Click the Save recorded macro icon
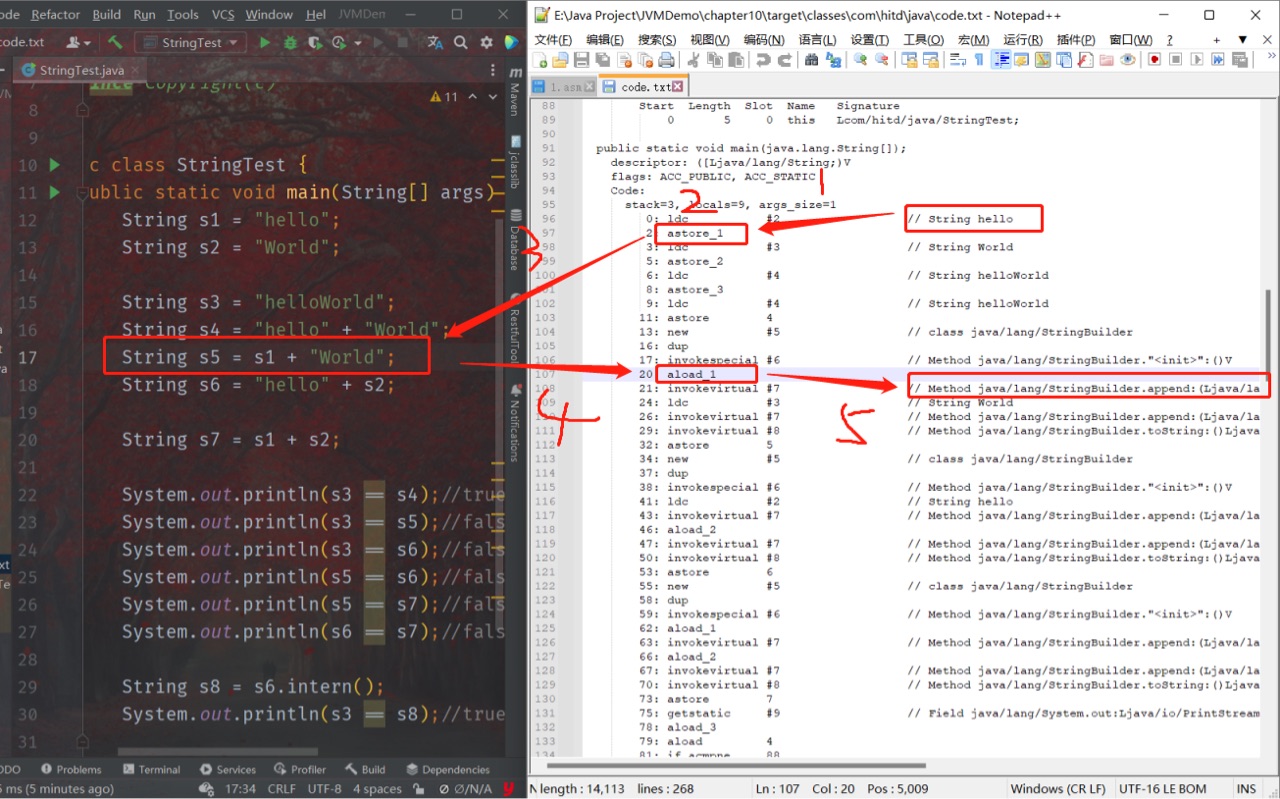Image resolution: width=1280 pixels, height=799 pixels. click(1240, 60)
